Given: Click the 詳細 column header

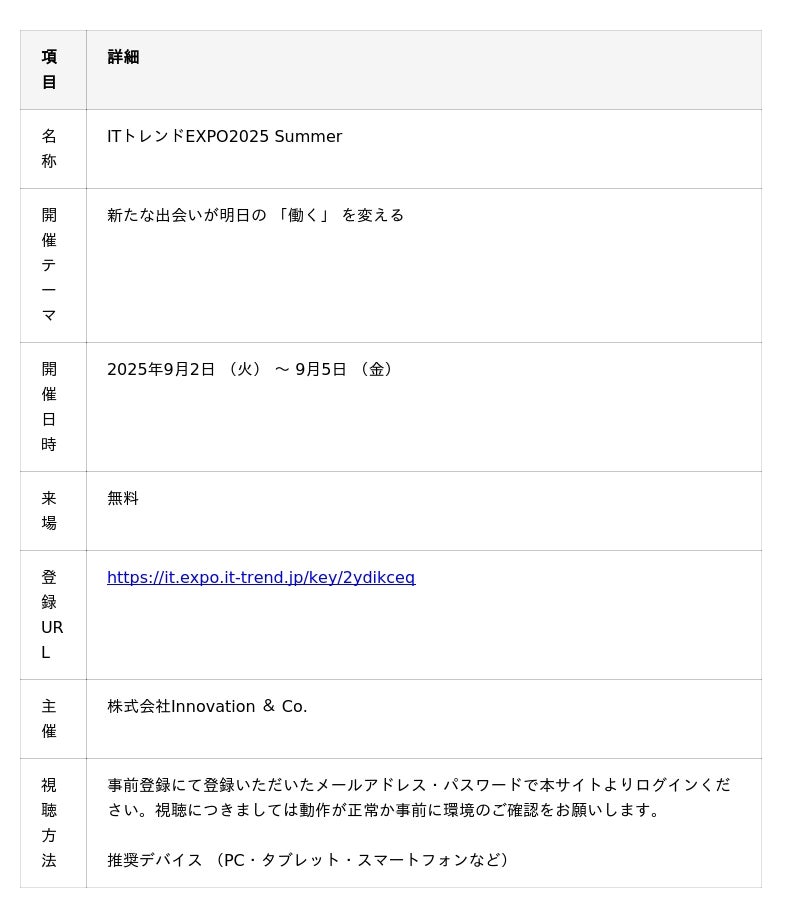Looking at the screenshot, I should point(124,58).
